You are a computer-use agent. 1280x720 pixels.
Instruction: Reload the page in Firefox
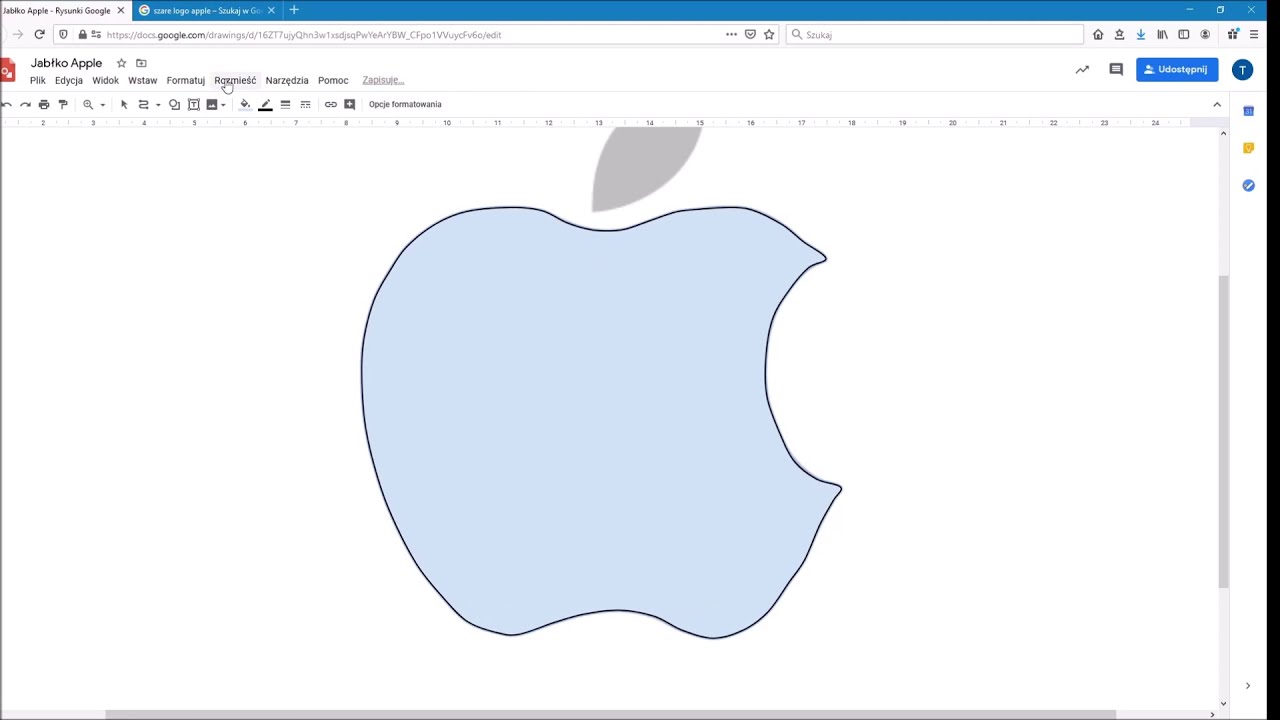point(39,34)
